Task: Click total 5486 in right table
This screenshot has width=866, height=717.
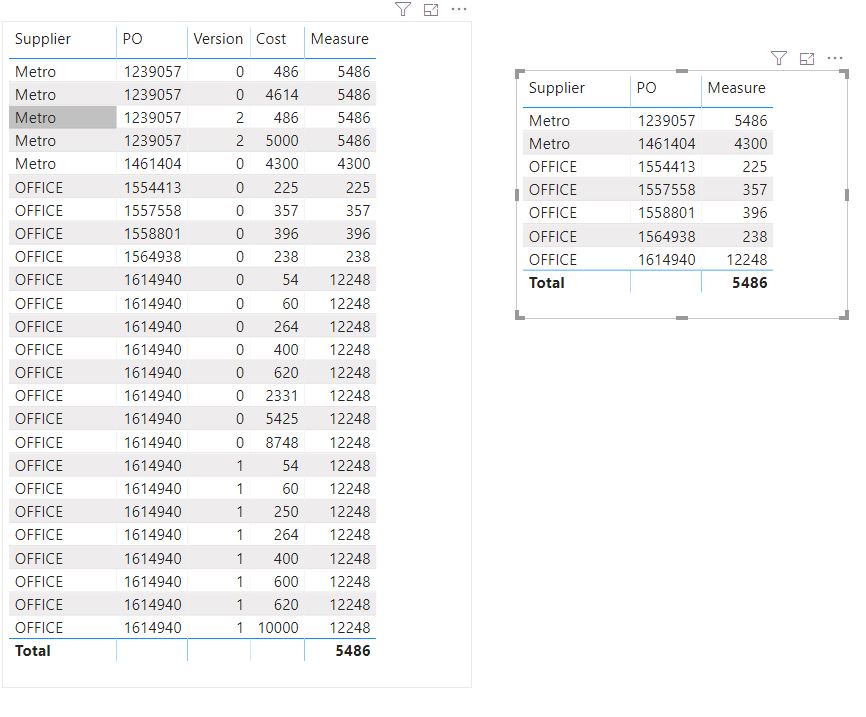Action: point(750,283)
